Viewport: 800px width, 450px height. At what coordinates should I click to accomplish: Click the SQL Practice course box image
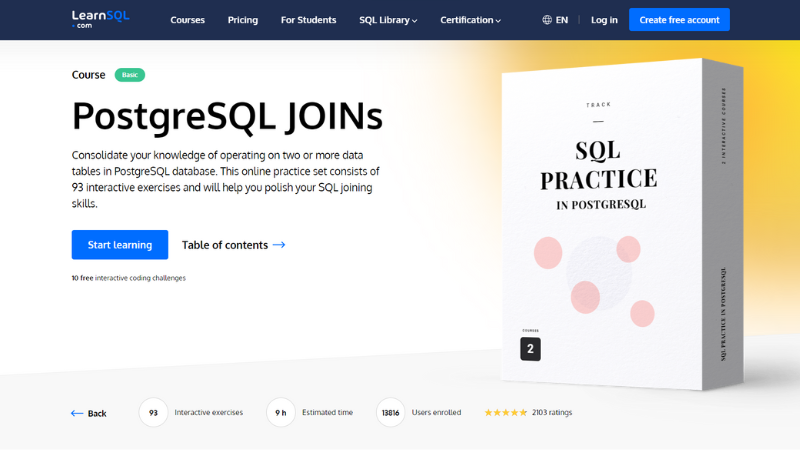click(622, 224)
